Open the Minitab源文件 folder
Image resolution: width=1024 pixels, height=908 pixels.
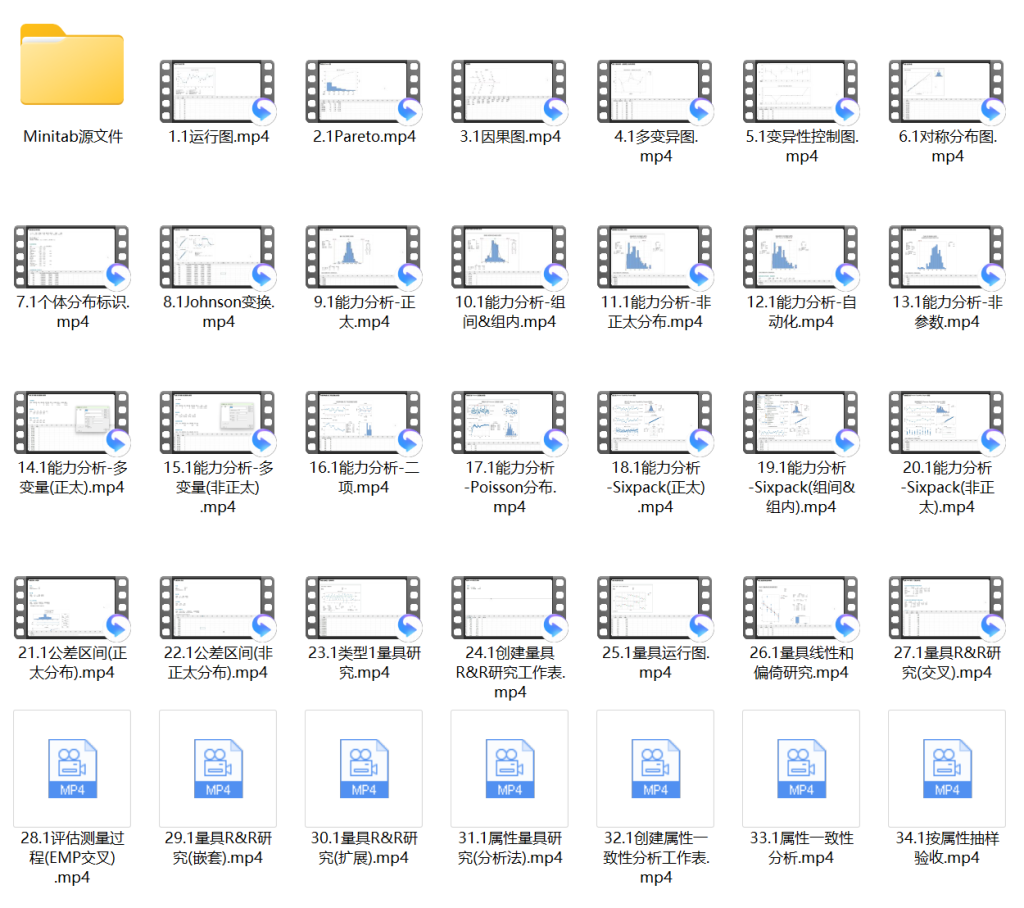pos(72,66)
